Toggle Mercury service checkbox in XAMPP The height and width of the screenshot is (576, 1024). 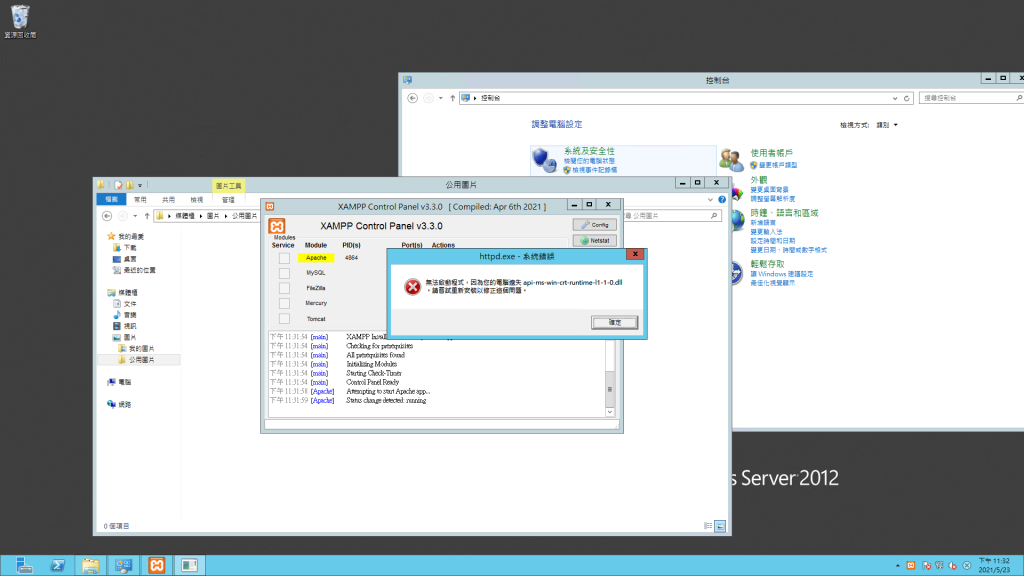click(x=284, y=303)
